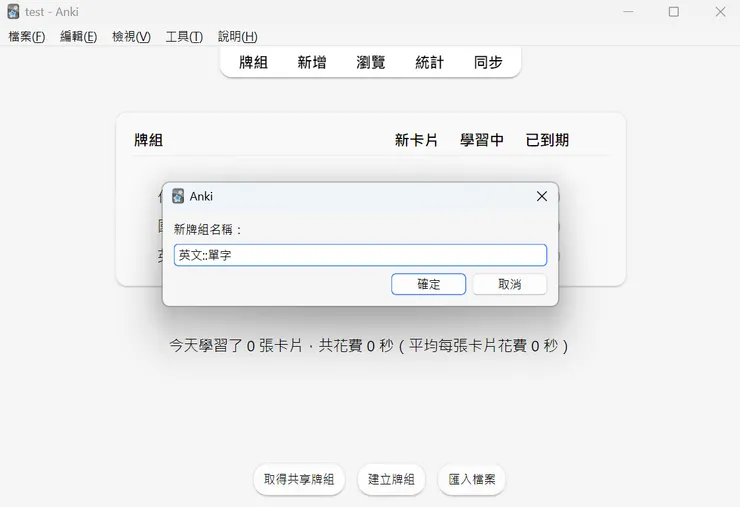Open the 工具(T) menu
Viewport: 740px width, 507px height.
184,36
